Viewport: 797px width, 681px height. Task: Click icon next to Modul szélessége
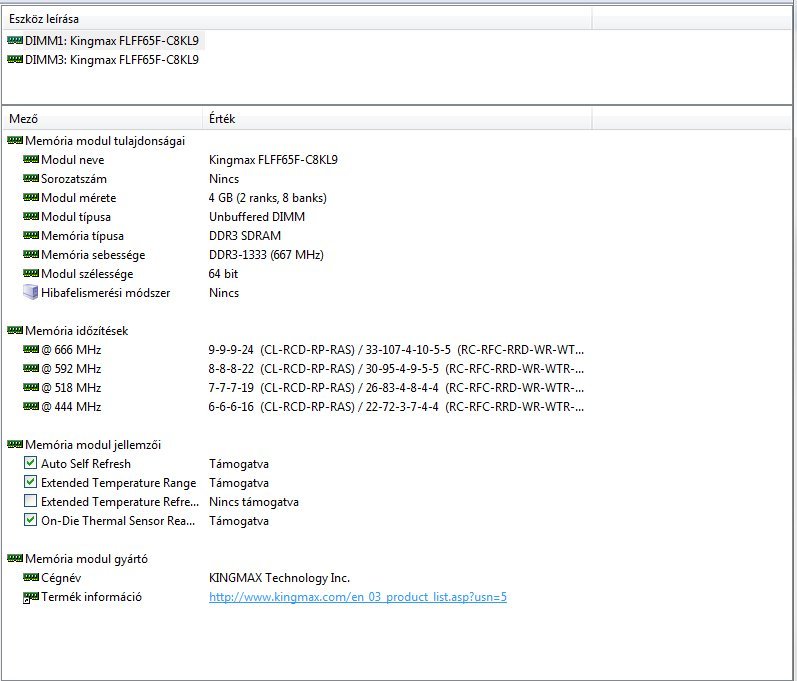[31, 273]
